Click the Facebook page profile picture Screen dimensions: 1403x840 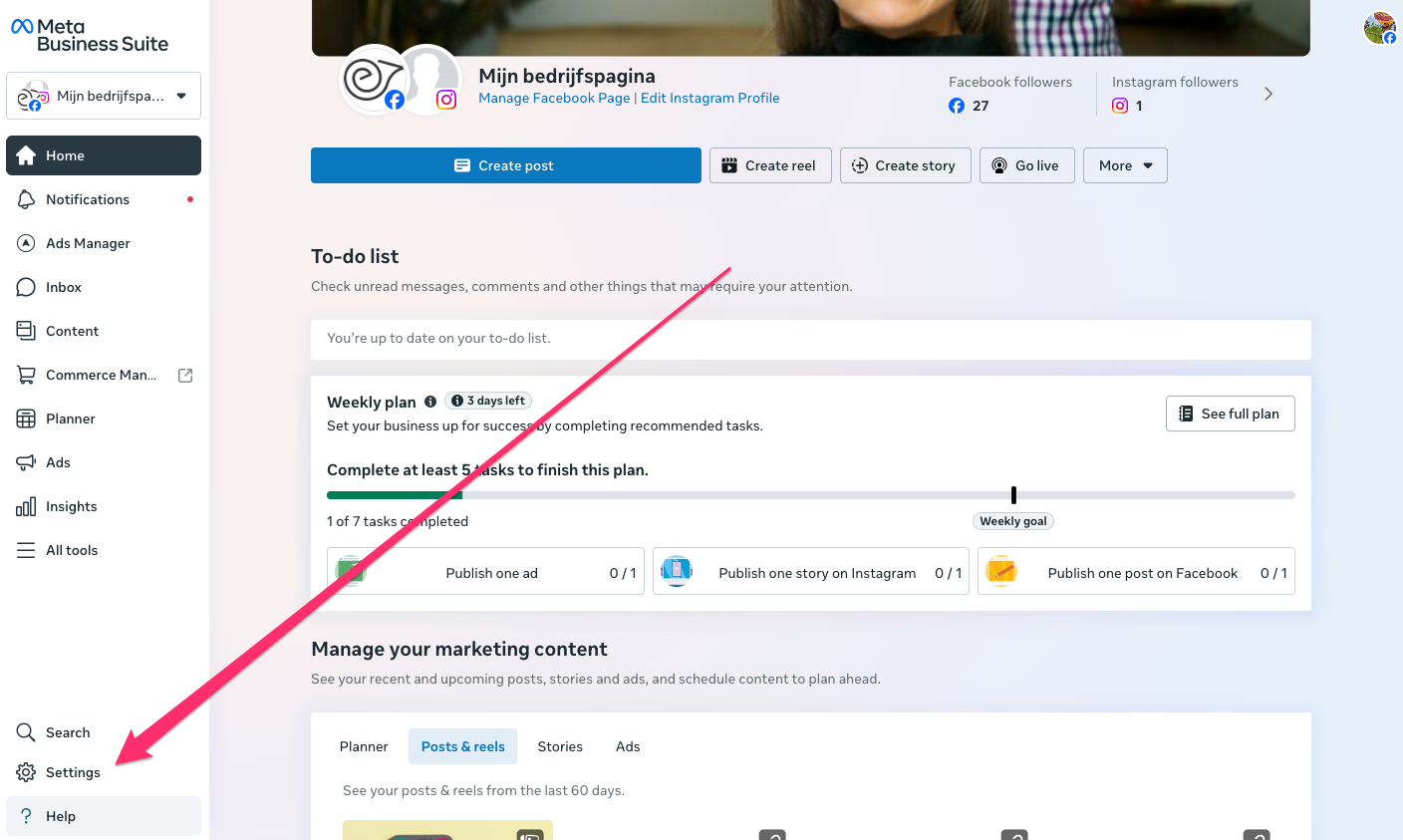(374, 79)
